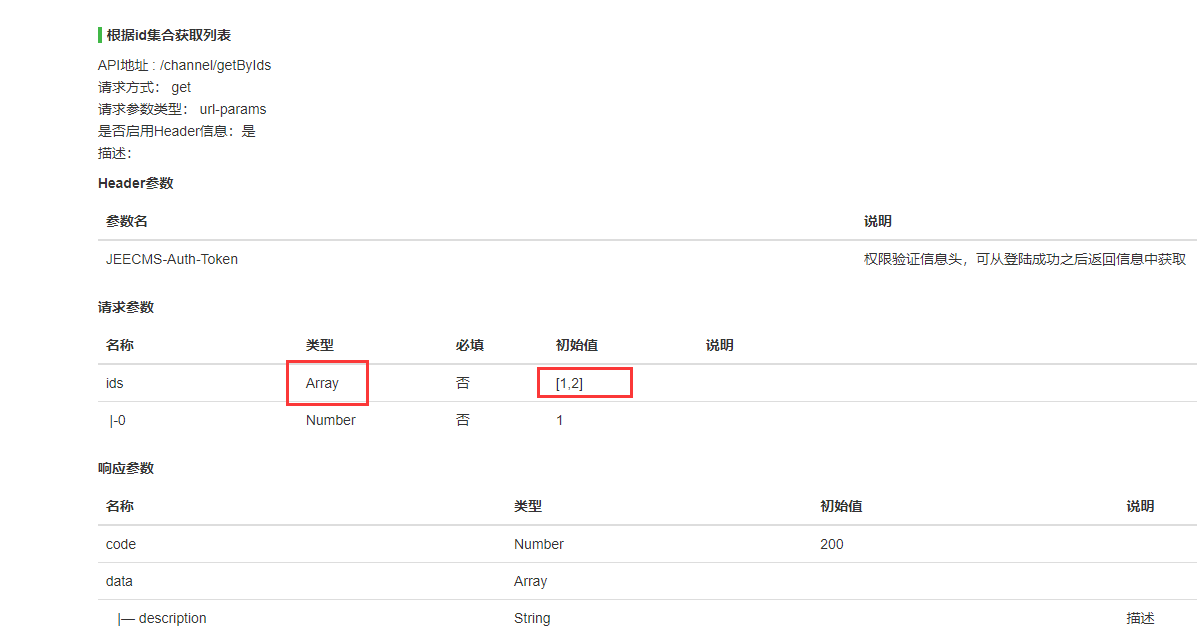This screenshot has height=636, width=1197.
Task: Select the ids parameter name cell
Action: point(115,383)
